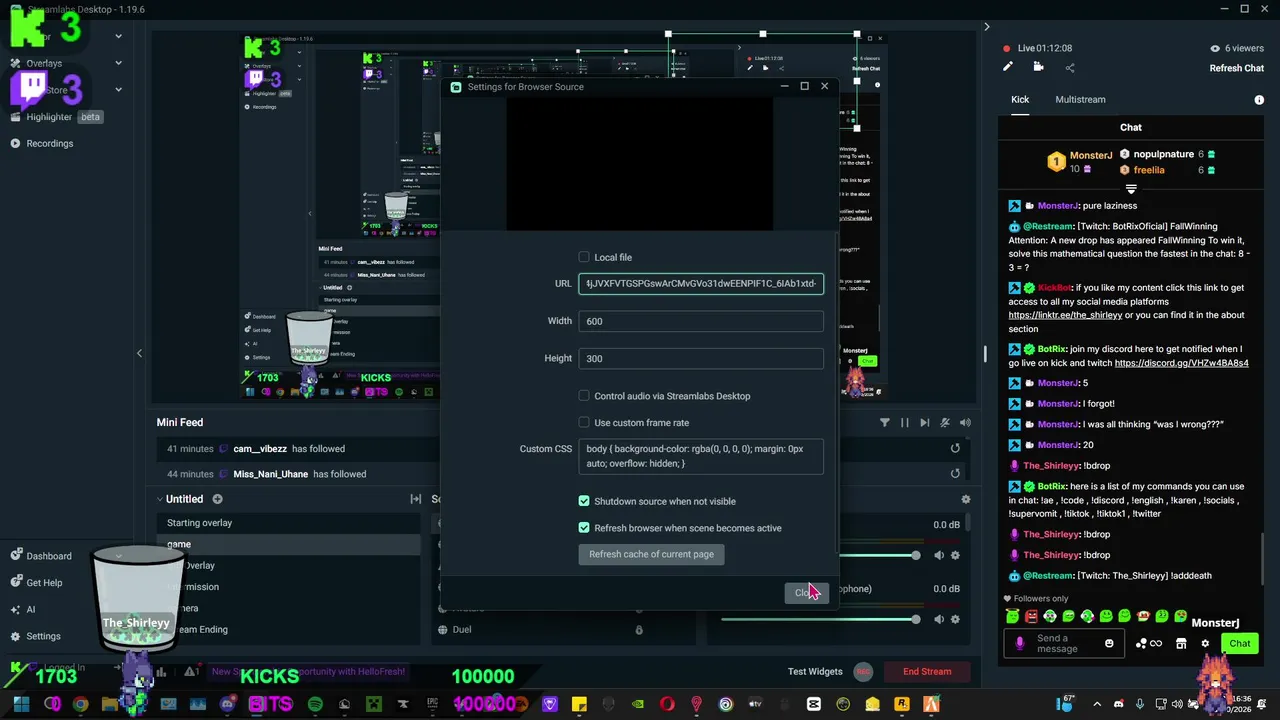The width and height of the screenshot is (1280, 720).
Task: Adjust the microphone volume slider
Action: point(820,619)
